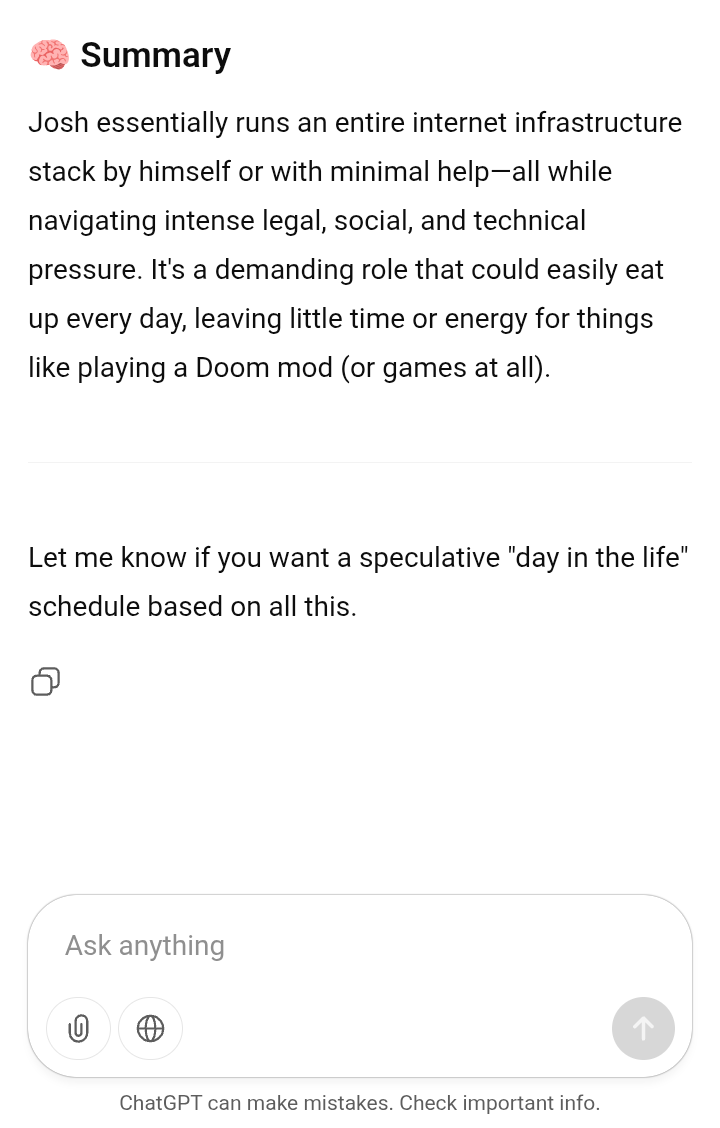This screenshot has height=1128, width=720.
Task: Send the message with the arrow button
Action: pos(643,1029)
